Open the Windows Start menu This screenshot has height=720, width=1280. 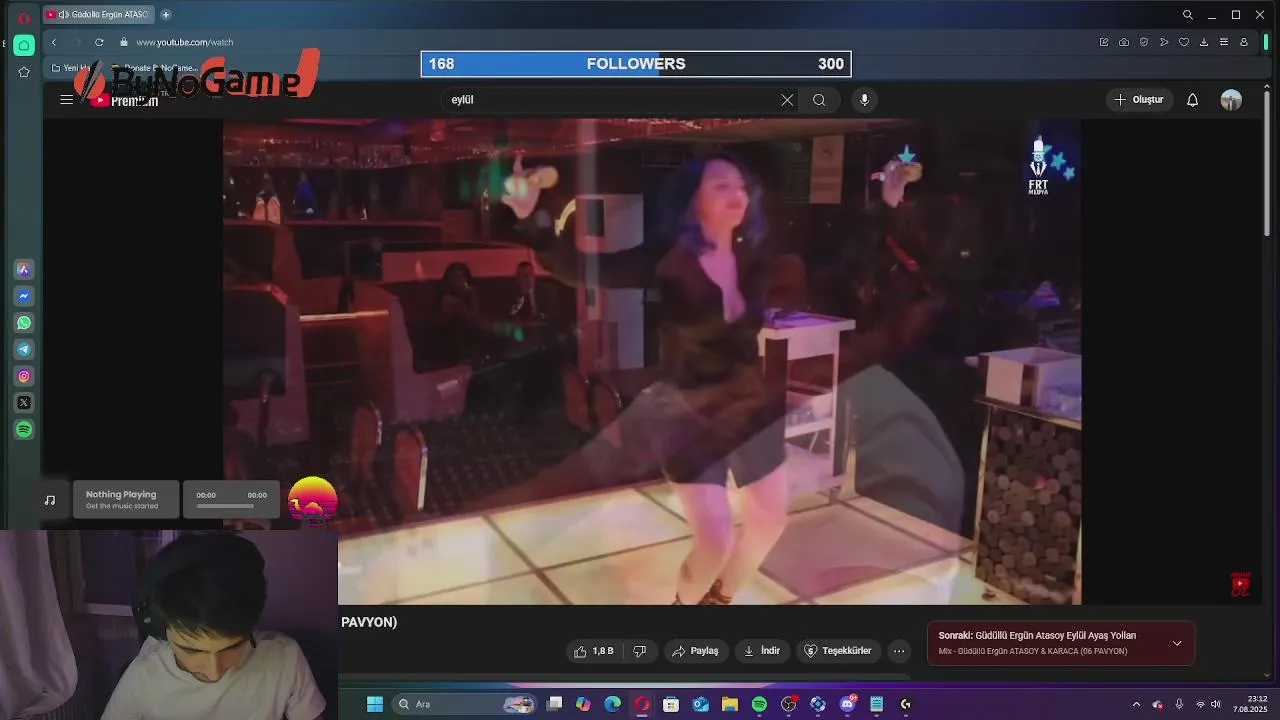pos(375,704)
